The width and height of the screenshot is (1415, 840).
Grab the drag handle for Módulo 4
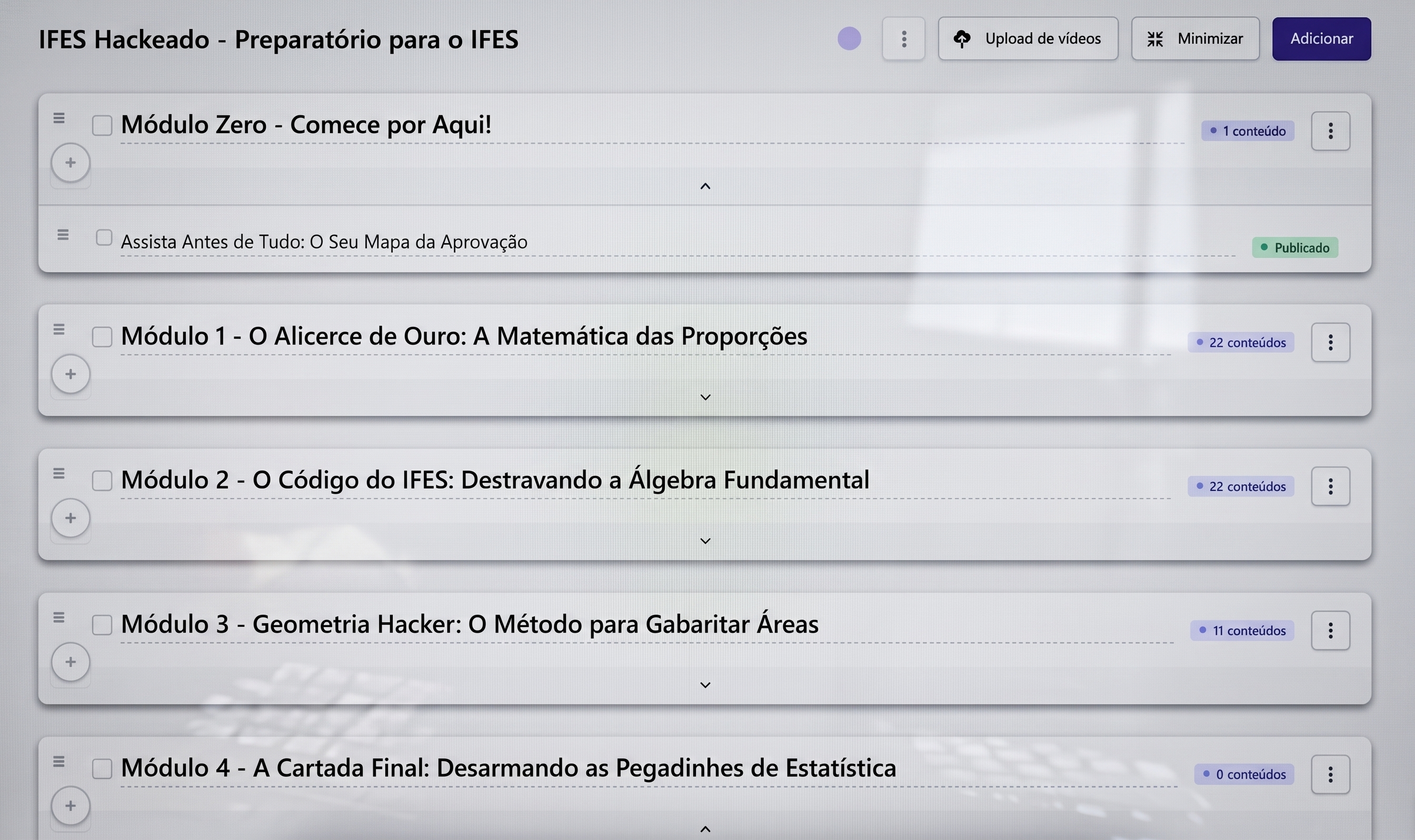(x=59, y=762)
